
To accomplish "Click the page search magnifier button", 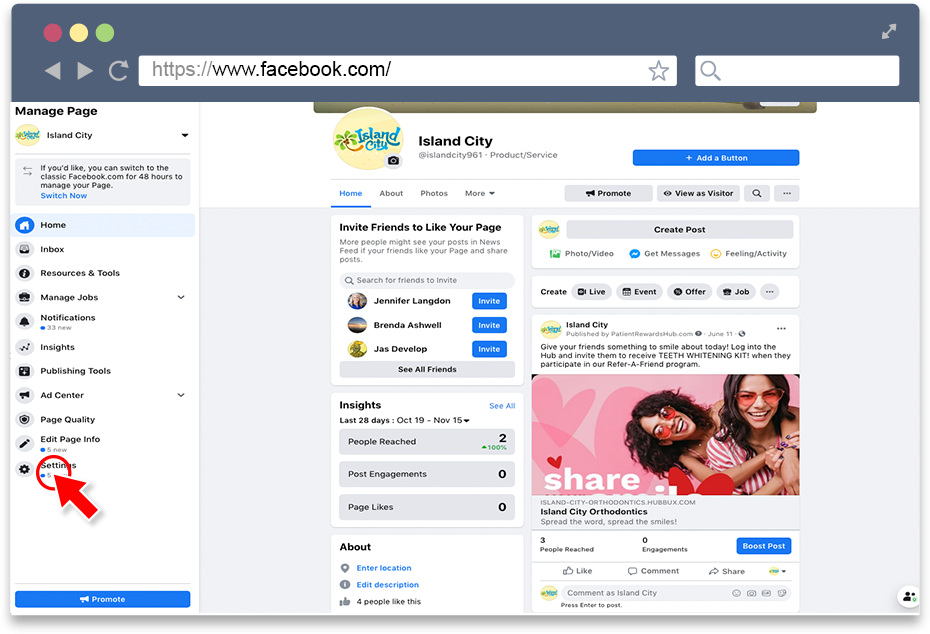I will (x=757, y=193).
